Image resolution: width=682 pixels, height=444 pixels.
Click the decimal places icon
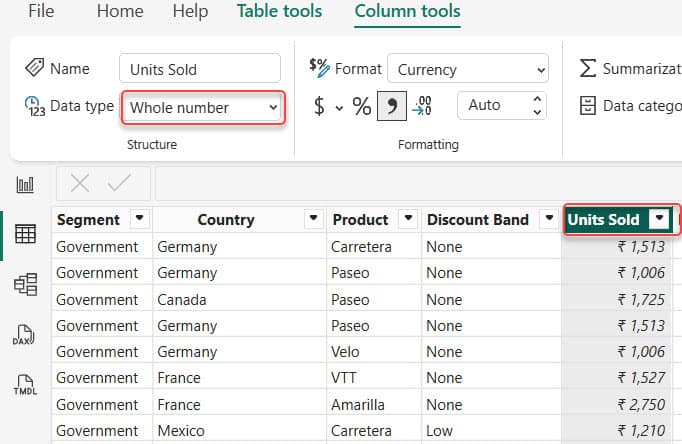pyautogui.click(x=423, y=106)
